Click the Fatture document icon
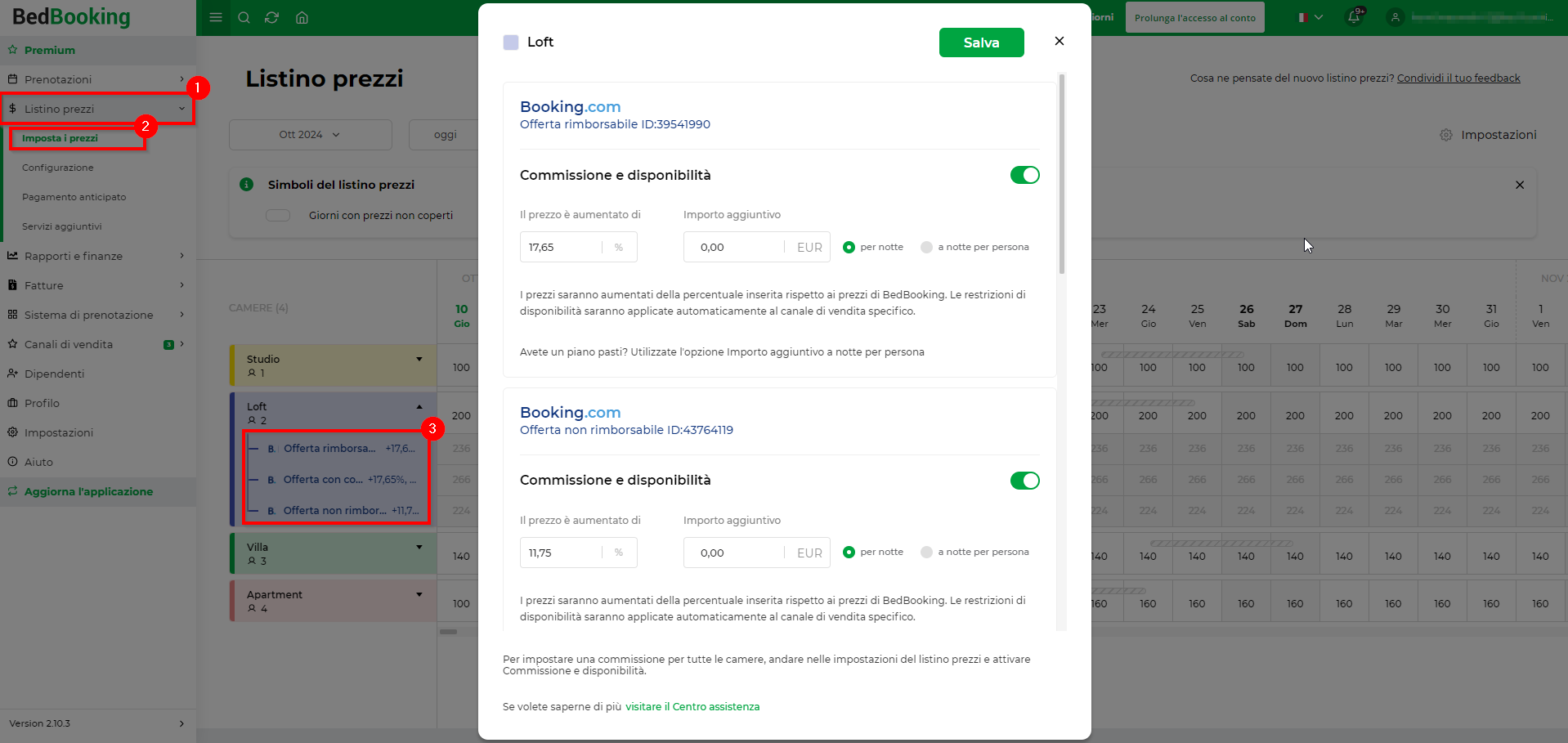This screenshot has width=1568, height=743. coord(13,285)
